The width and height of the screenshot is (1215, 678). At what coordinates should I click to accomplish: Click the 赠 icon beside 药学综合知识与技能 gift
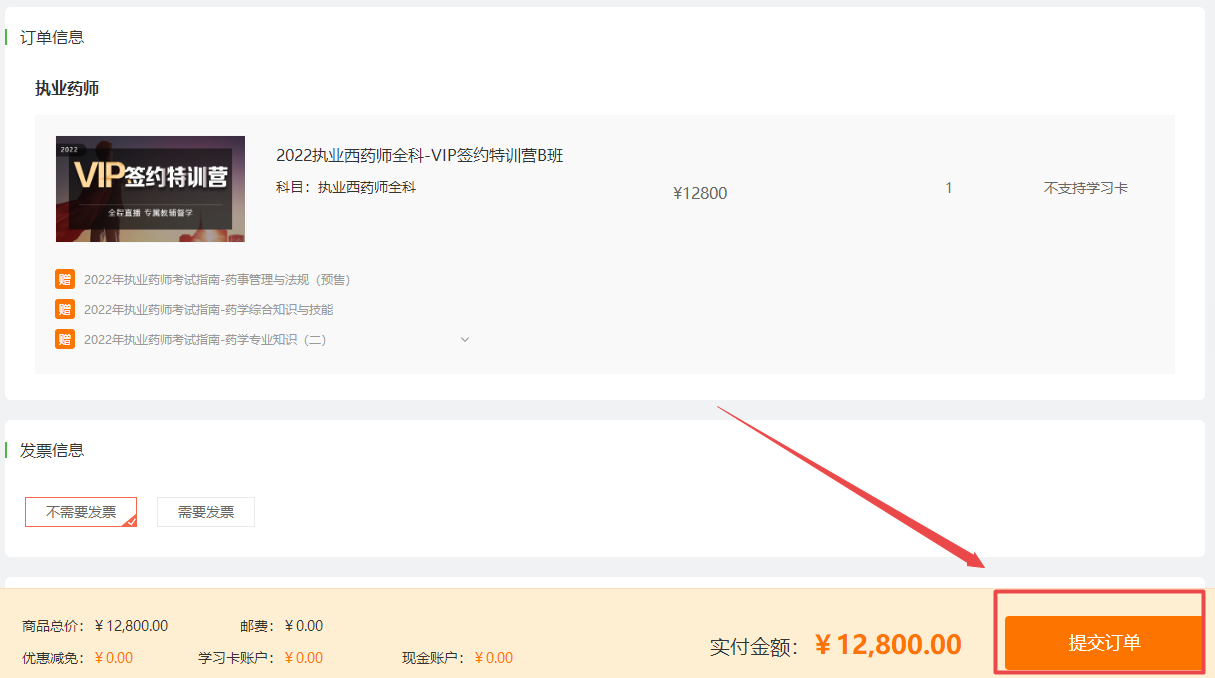pos(65,309)
